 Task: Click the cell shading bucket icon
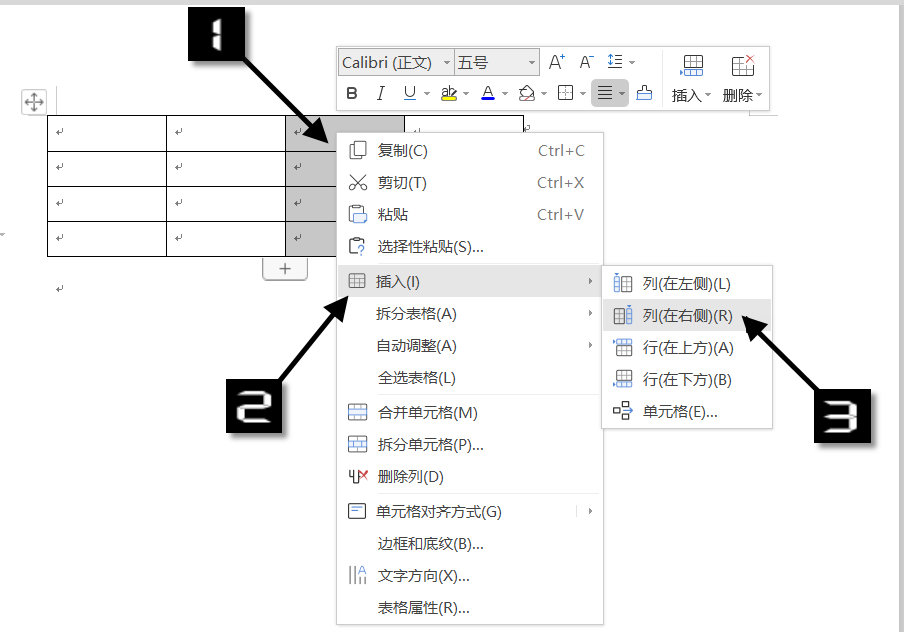click(x=526, y=93)
